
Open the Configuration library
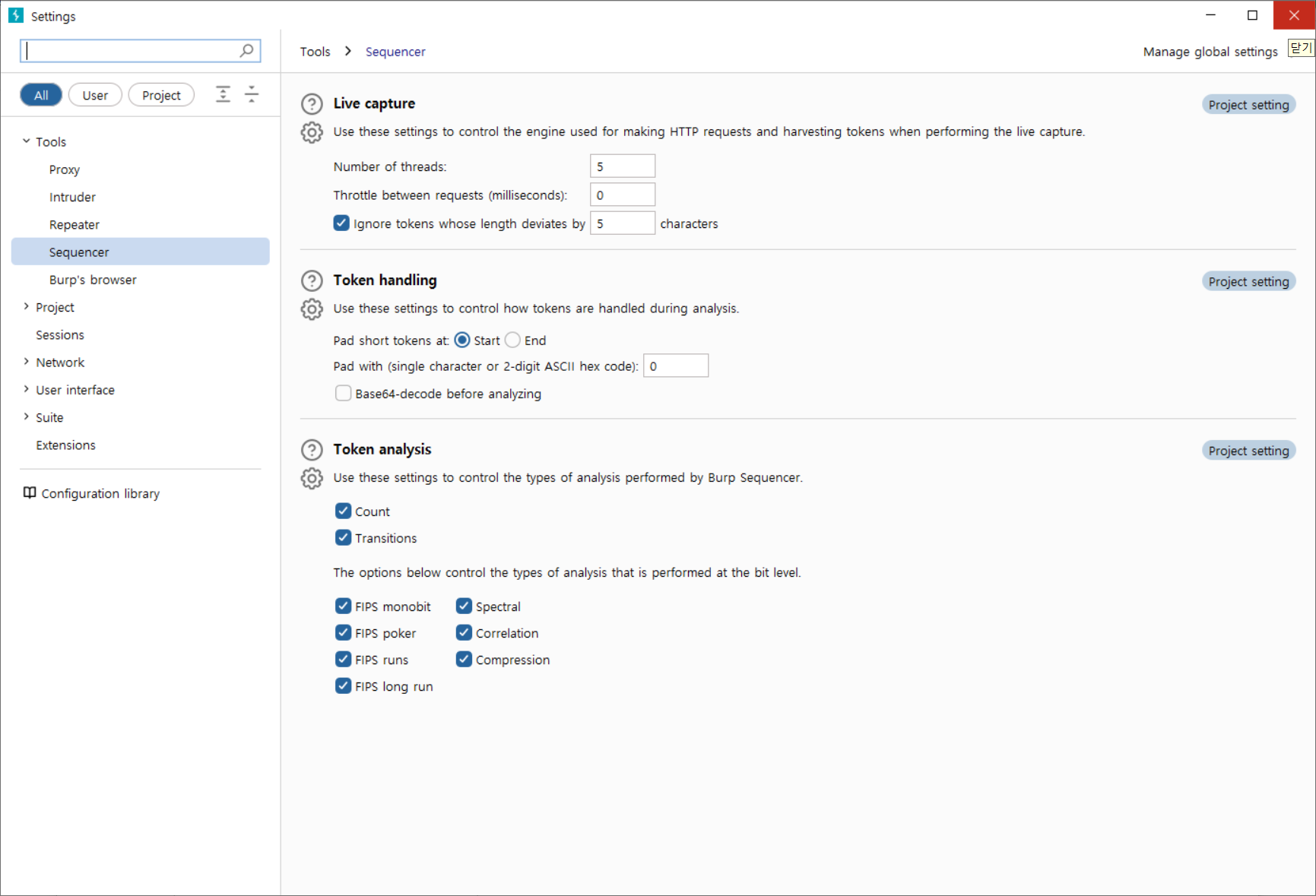[x=100, y=493]
